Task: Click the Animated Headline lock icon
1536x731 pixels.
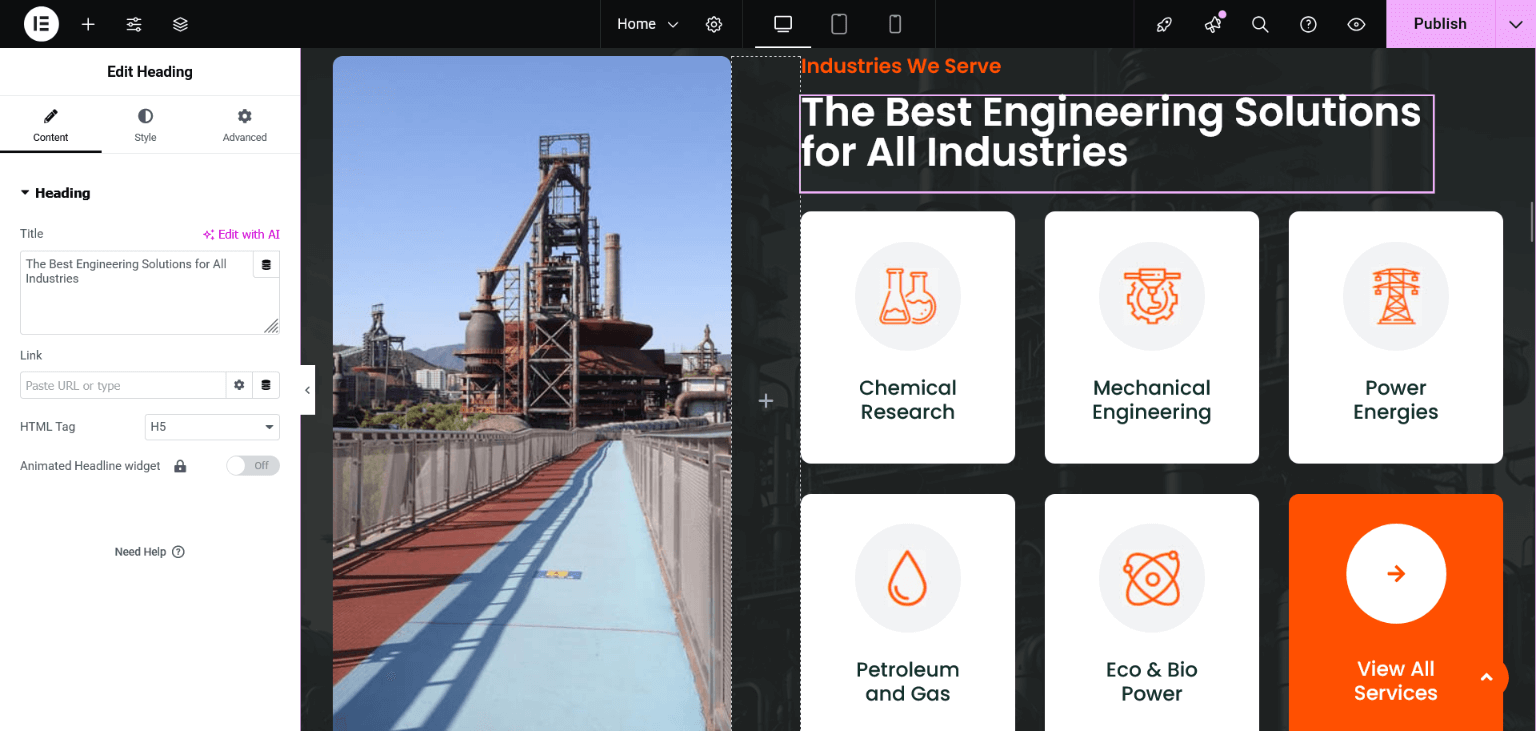Action: point(180,466)
